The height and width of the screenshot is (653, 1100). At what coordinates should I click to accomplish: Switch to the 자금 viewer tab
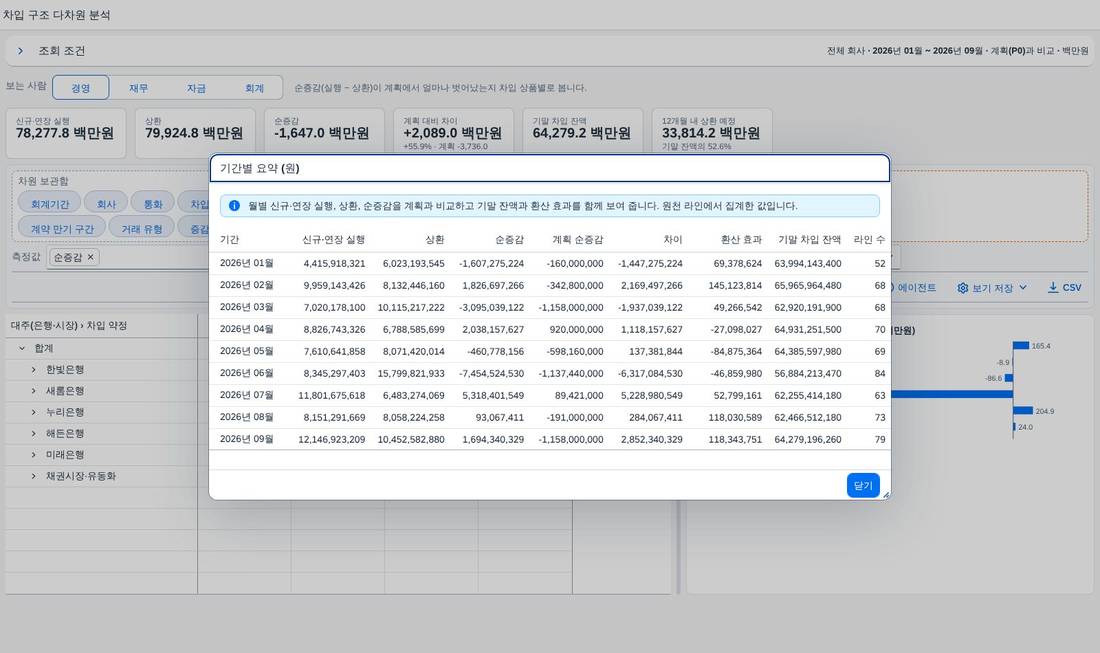196,88
